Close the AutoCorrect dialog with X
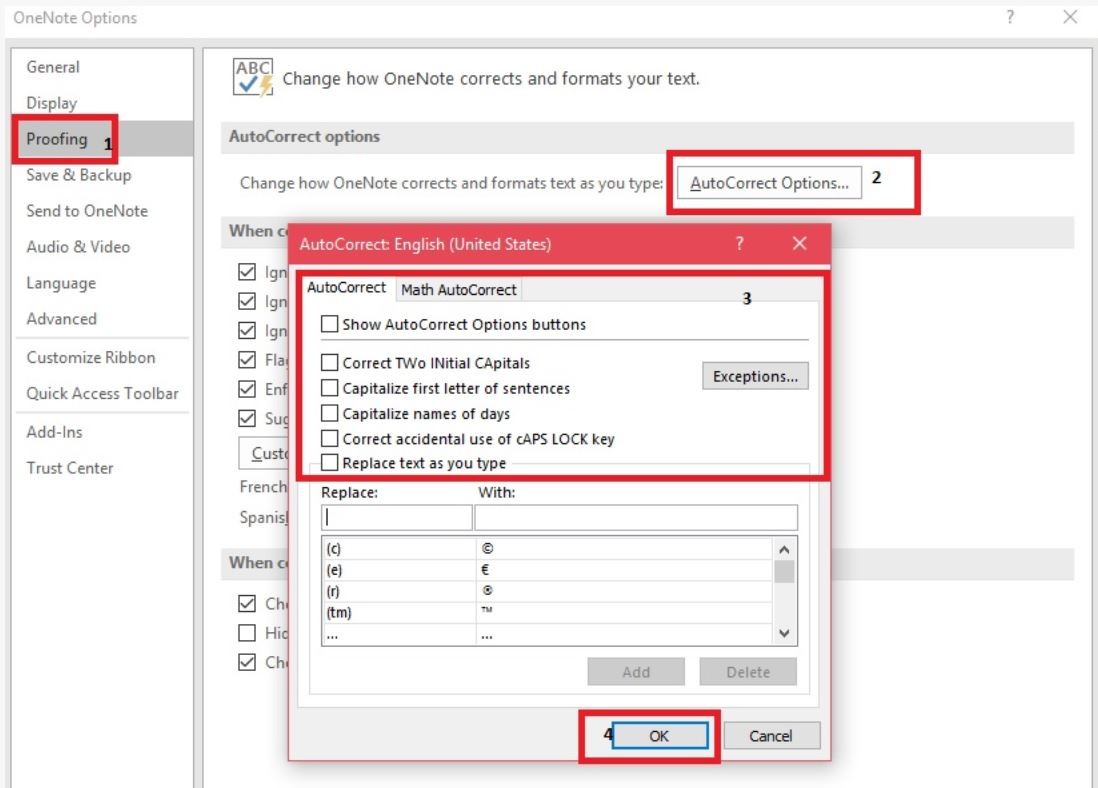Screen dimensions: 1098x788 pos(800,243)
